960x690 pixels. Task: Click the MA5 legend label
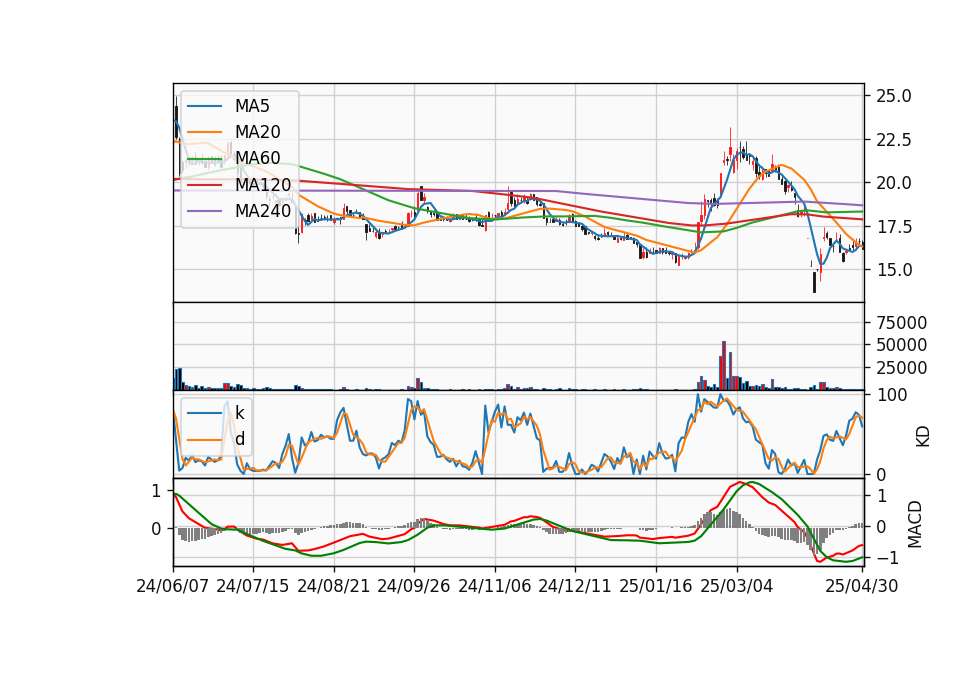pos(252,106)
